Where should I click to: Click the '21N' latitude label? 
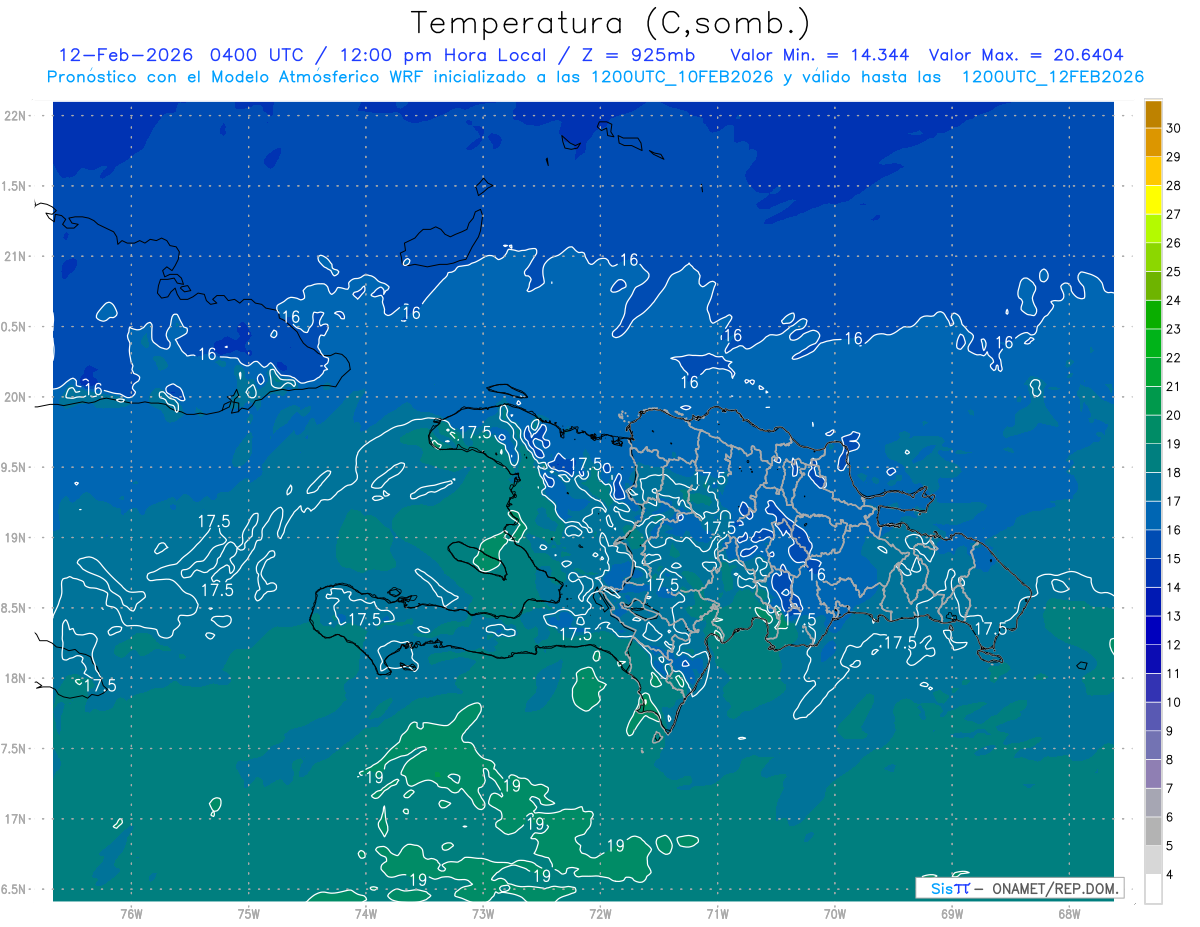(x=15, y=256)
